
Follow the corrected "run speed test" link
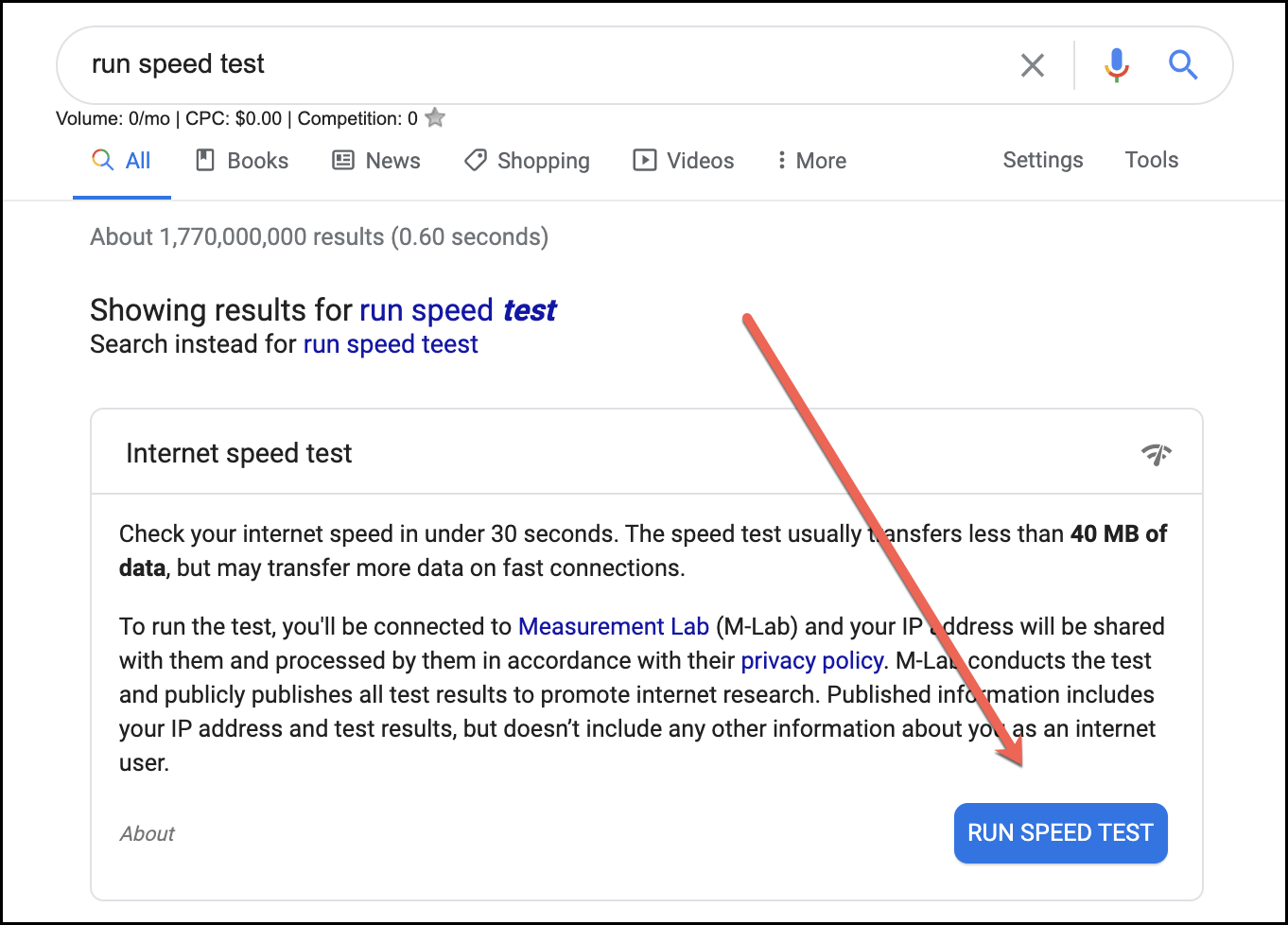[x=458, y=310]
